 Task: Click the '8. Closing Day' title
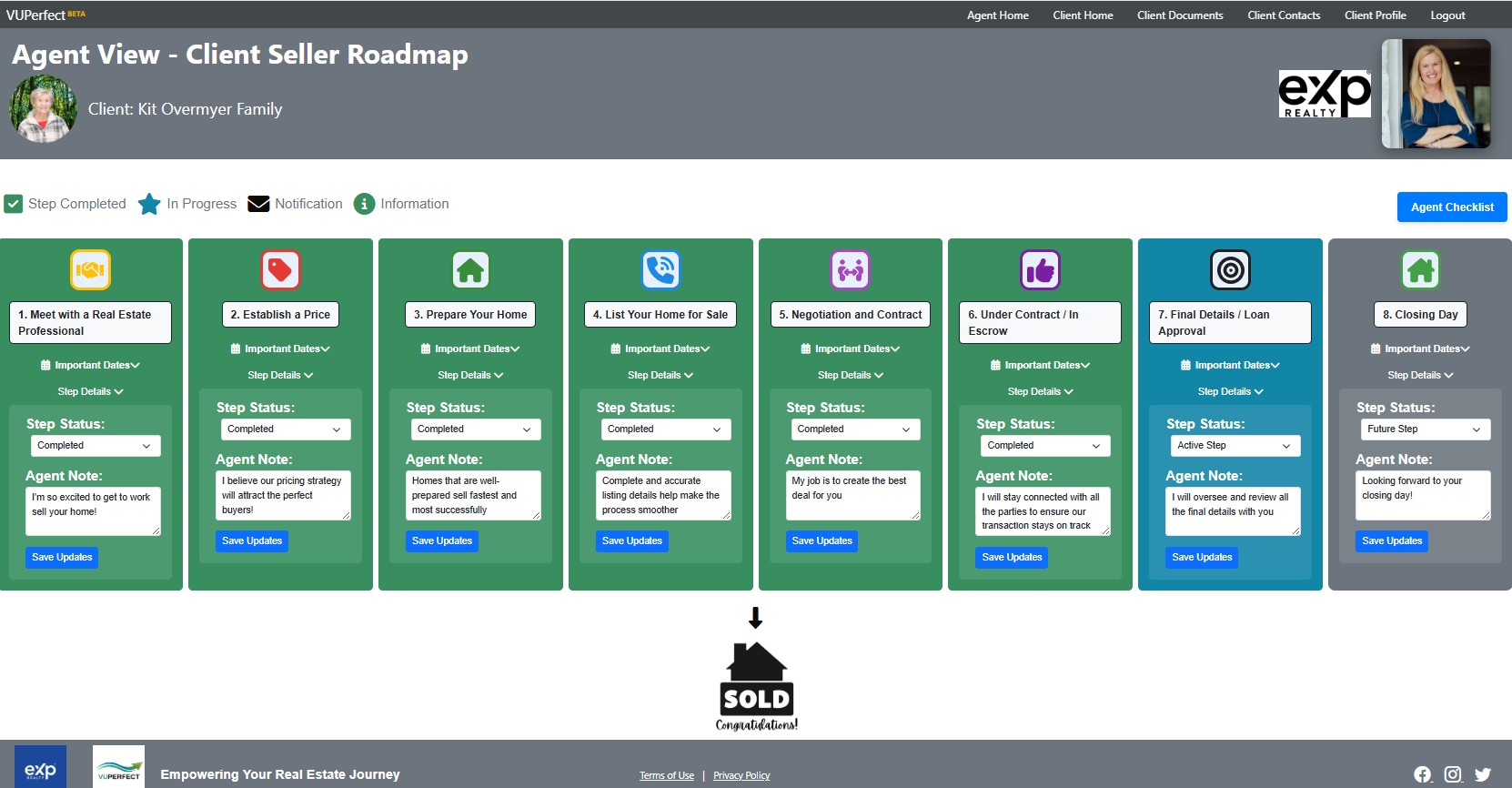click(1420, 315)
